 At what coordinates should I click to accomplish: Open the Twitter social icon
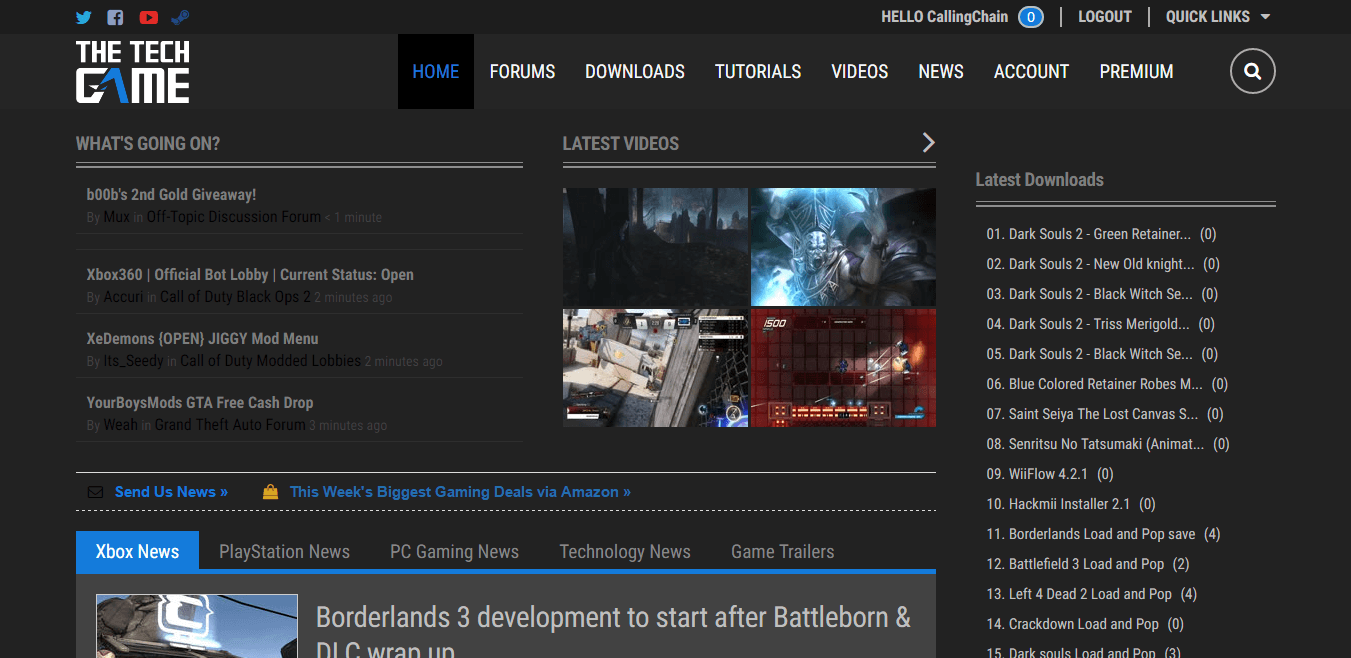point(84,17)
